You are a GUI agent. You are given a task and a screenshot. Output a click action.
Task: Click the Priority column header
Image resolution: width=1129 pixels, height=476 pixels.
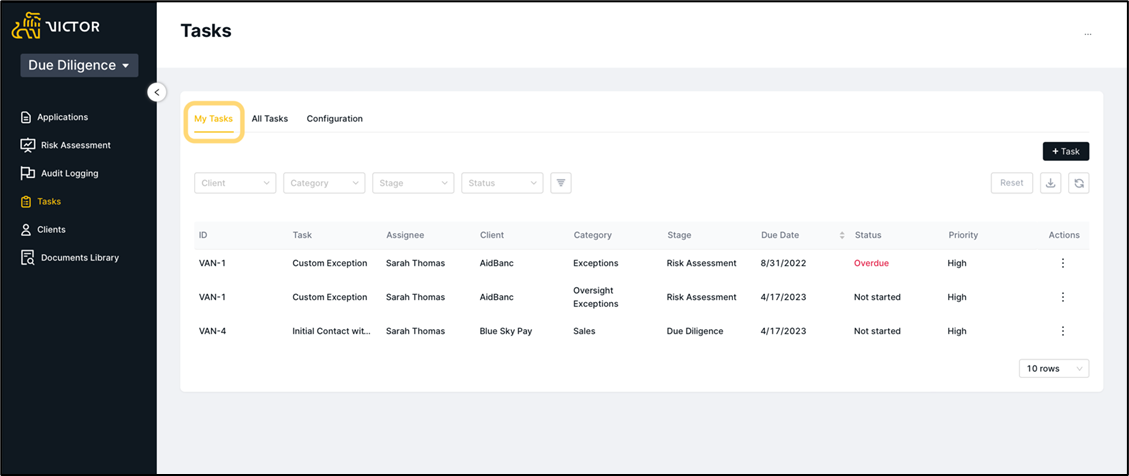963,235
